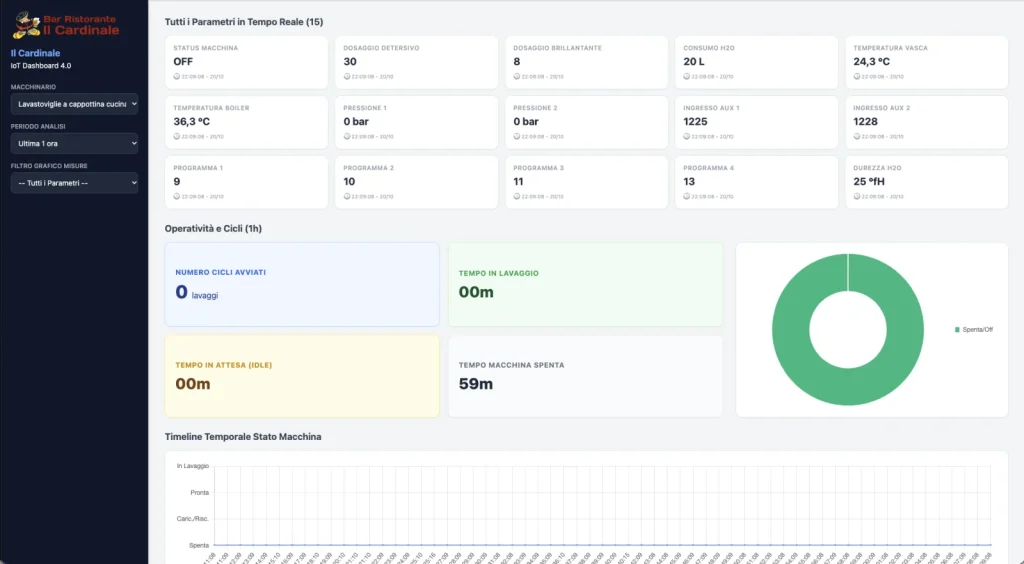This screenshot has height=564, width=1024.
Task: Toggle the Spenta/Off legend item
Action: (x=974, y=330)
